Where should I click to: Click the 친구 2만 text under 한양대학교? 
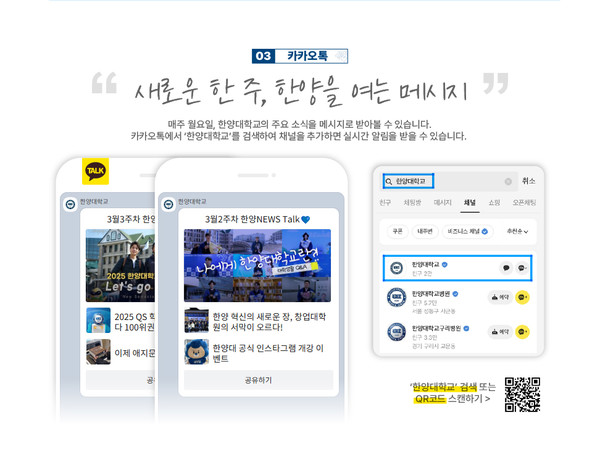tap(422, 273)
